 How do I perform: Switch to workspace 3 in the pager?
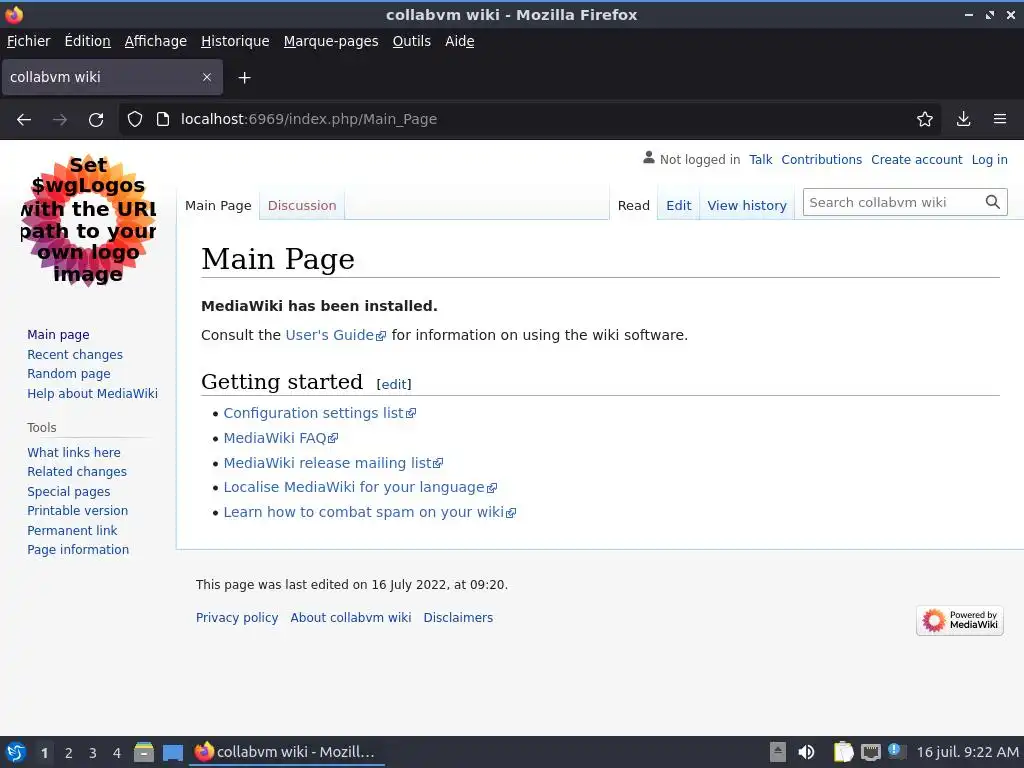coord(93,753)
